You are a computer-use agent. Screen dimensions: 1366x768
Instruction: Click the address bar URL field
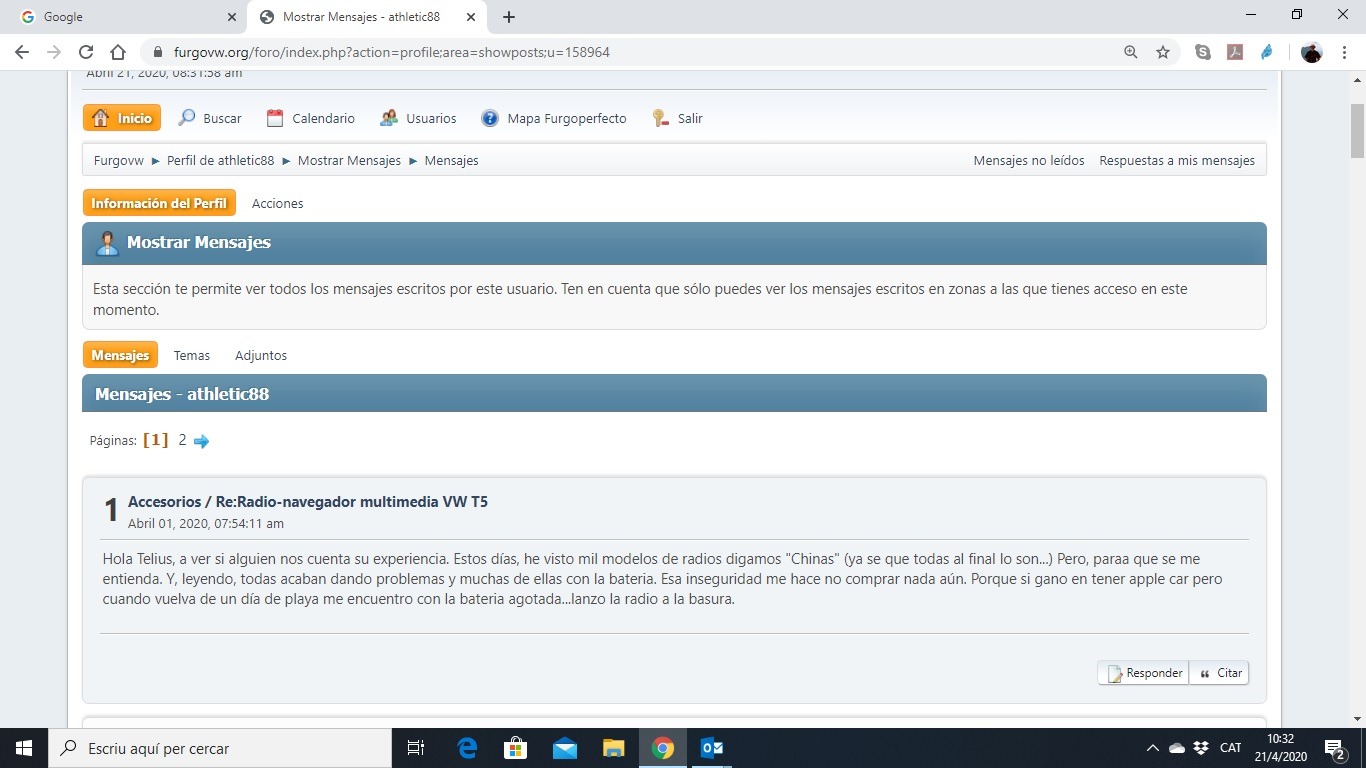point(640,52)
